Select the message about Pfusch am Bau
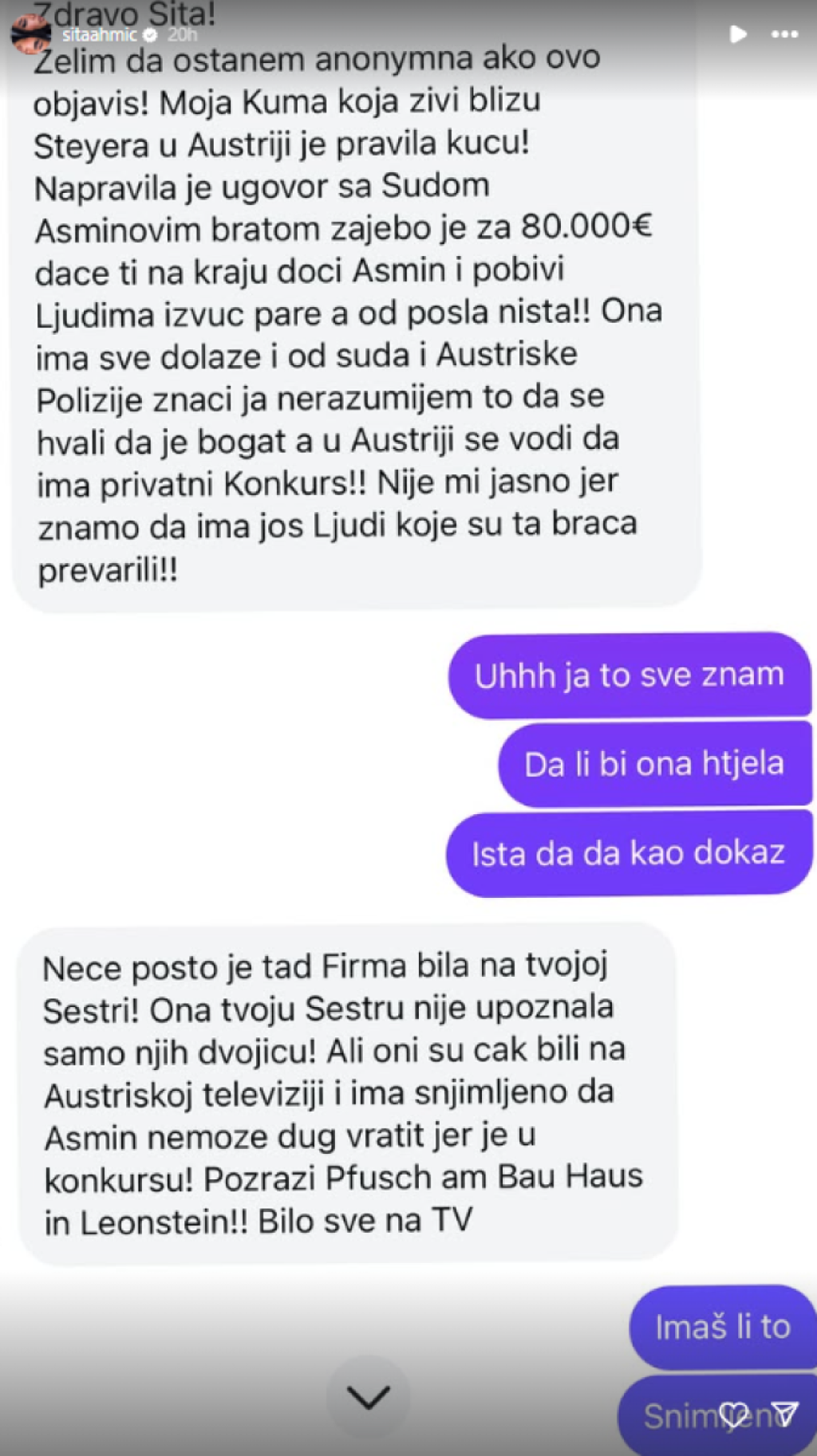This screenshot has height=1456, width=817. (348, 1094)
